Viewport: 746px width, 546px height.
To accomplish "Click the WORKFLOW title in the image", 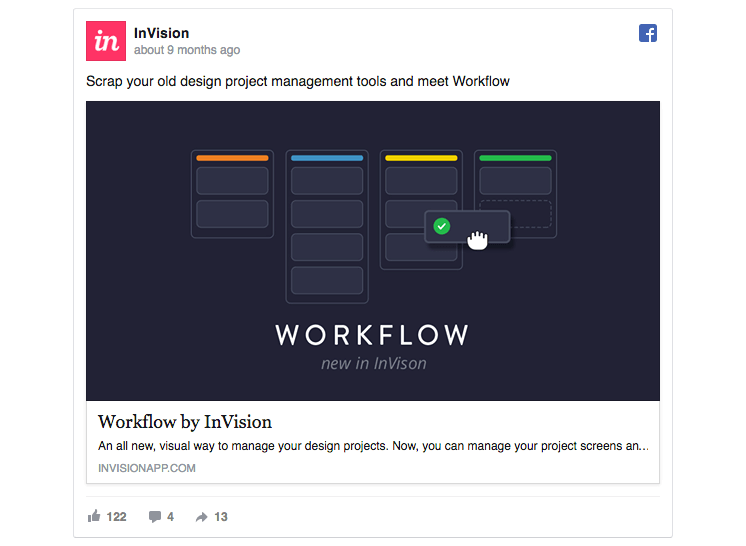I will coord(372,335).
